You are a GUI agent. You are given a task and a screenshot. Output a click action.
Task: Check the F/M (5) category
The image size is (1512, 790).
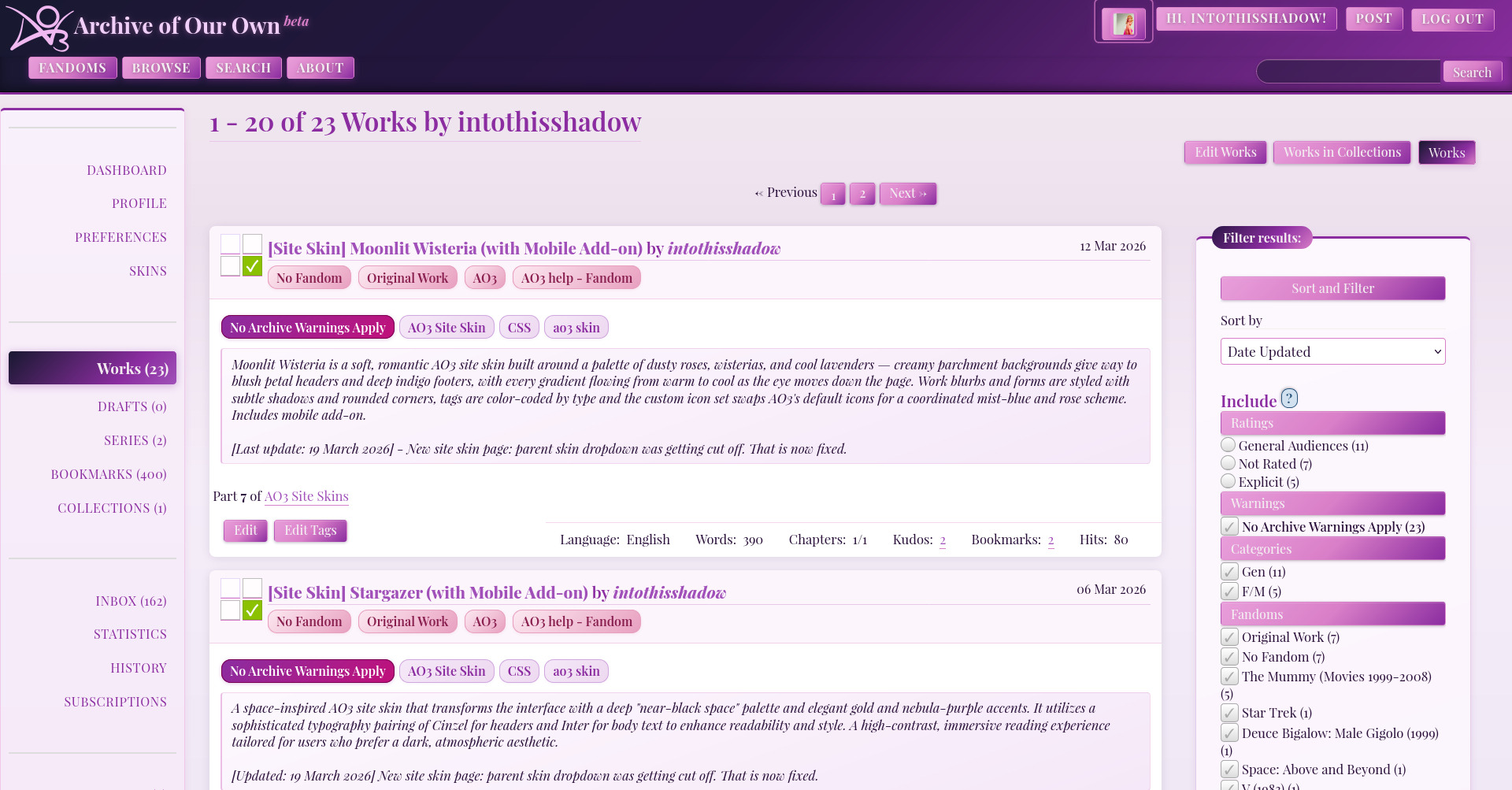tap(1229, 591)
